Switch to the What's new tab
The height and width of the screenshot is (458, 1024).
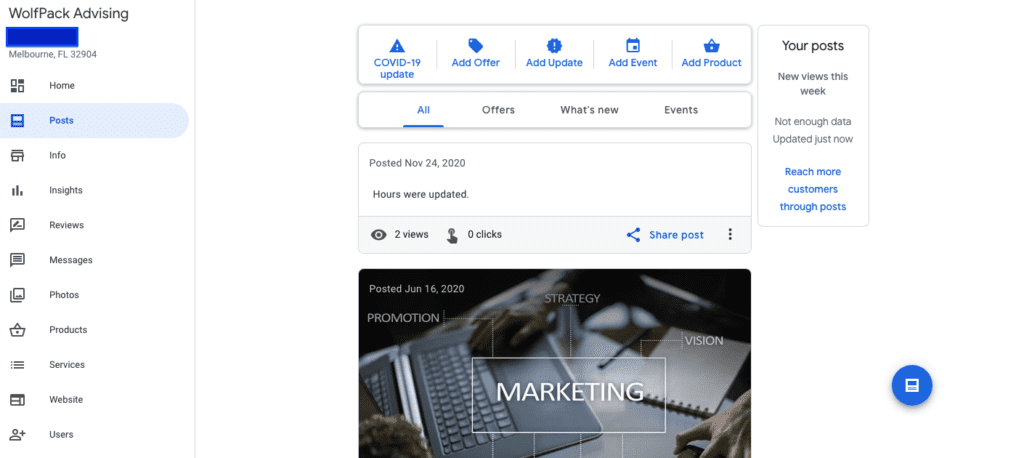click(x=589, y=110)
